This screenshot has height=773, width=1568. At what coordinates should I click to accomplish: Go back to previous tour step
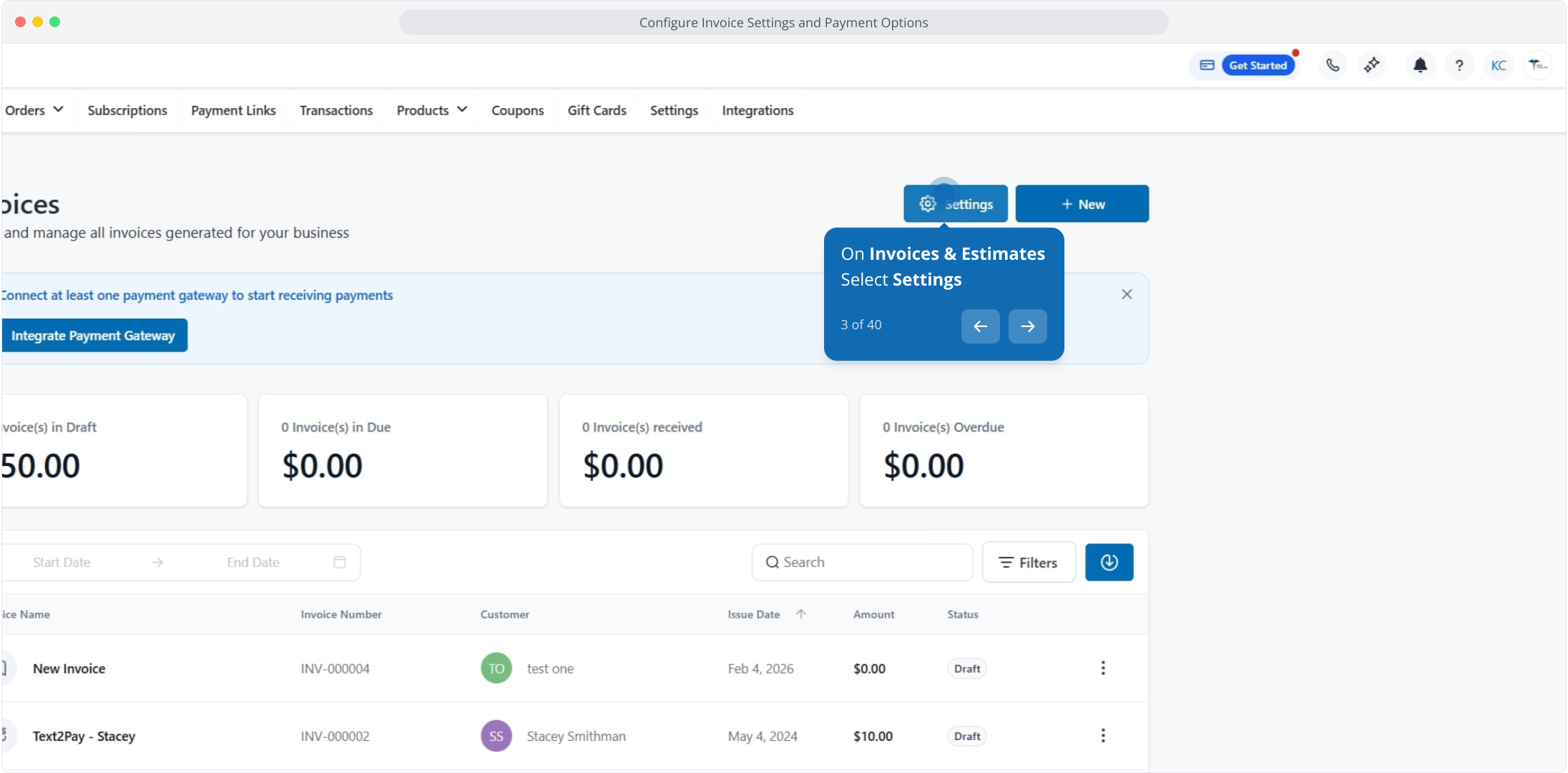[980, 326]
